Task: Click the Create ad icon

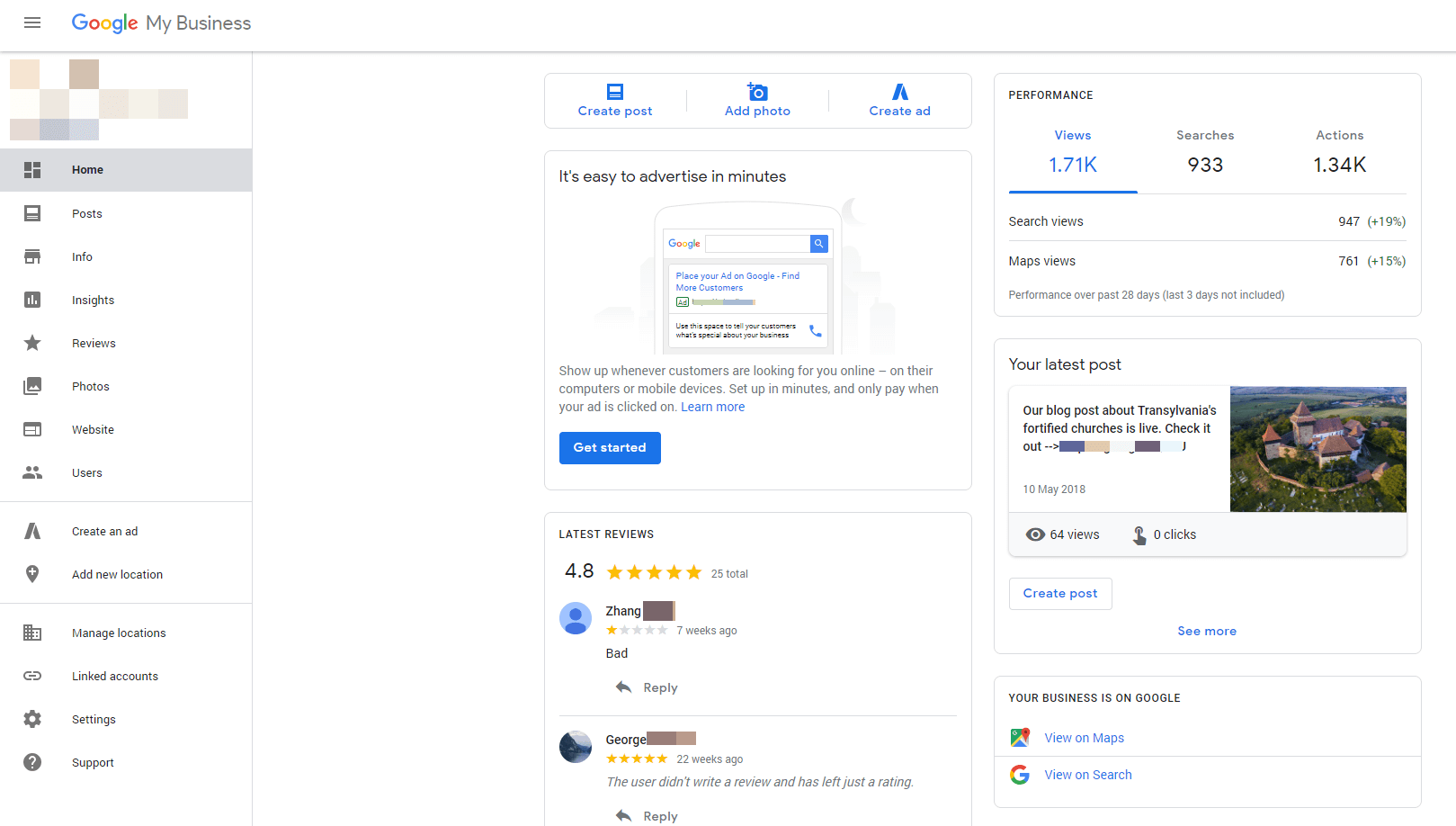Action: coord(899,91)
